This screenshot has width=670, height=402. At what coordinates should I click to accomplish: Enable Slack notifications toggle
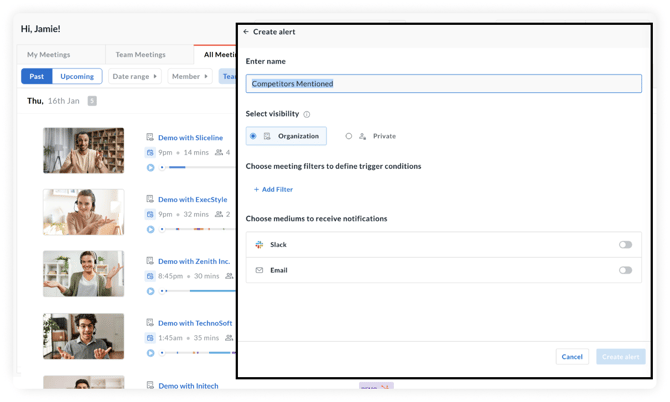tap(625, 245)
